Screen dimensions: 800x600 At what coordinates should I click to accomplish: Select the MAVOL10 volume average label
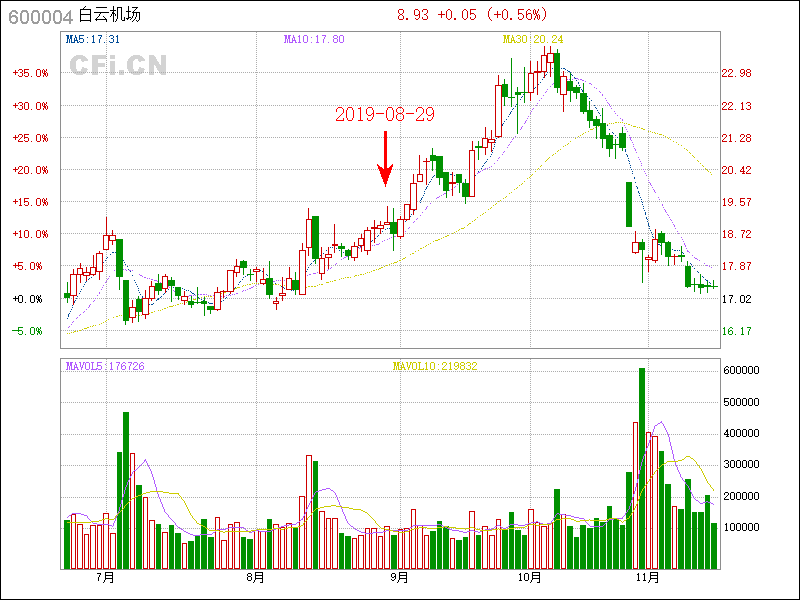pyautogui.click(x=434, y=367)
